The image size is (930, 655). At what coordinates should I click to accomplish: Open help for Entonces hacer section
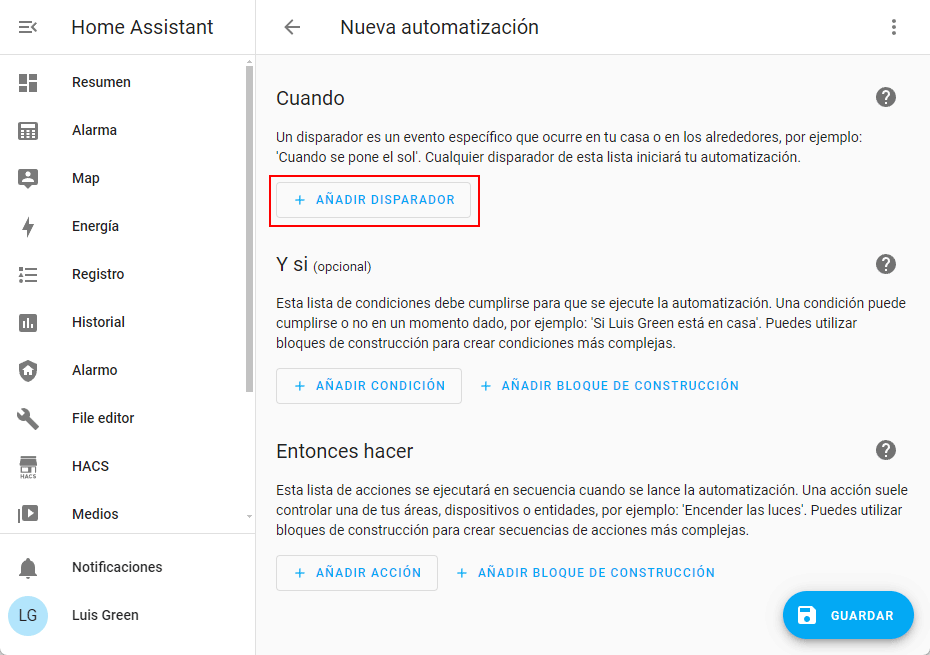pyautogui.click(x=885, y=450)
